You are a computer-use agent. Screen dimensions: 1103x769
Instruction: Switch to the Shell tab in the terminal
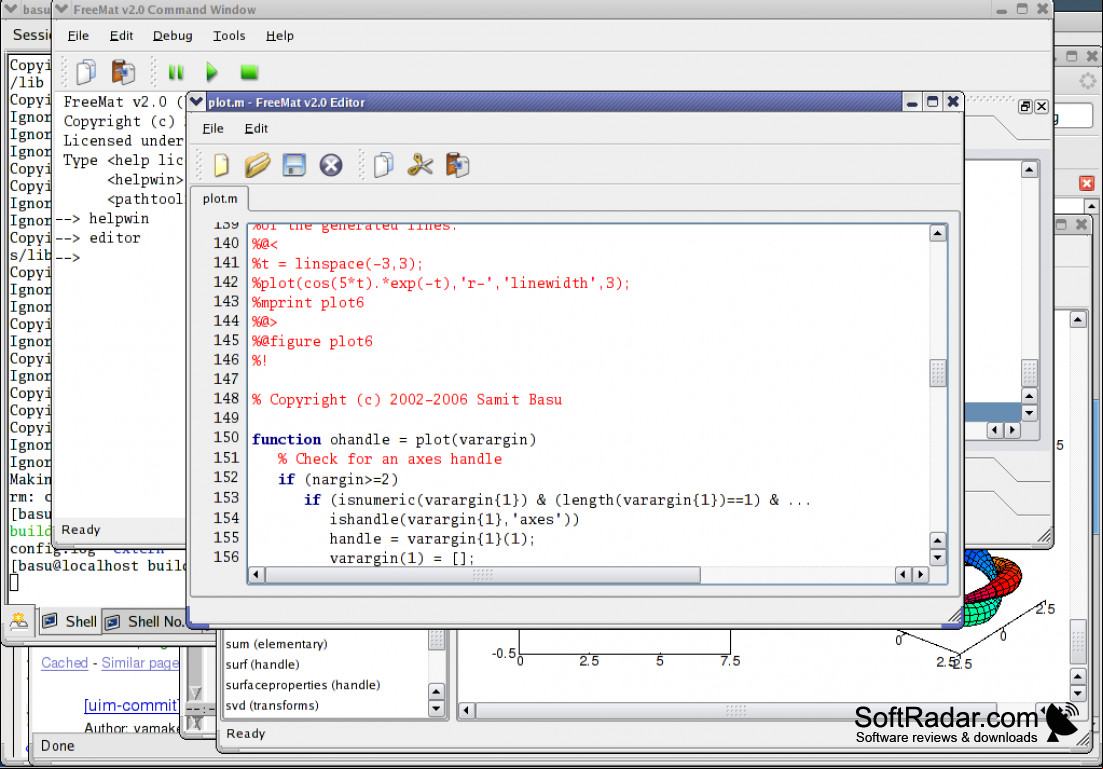tap(70, 622)
